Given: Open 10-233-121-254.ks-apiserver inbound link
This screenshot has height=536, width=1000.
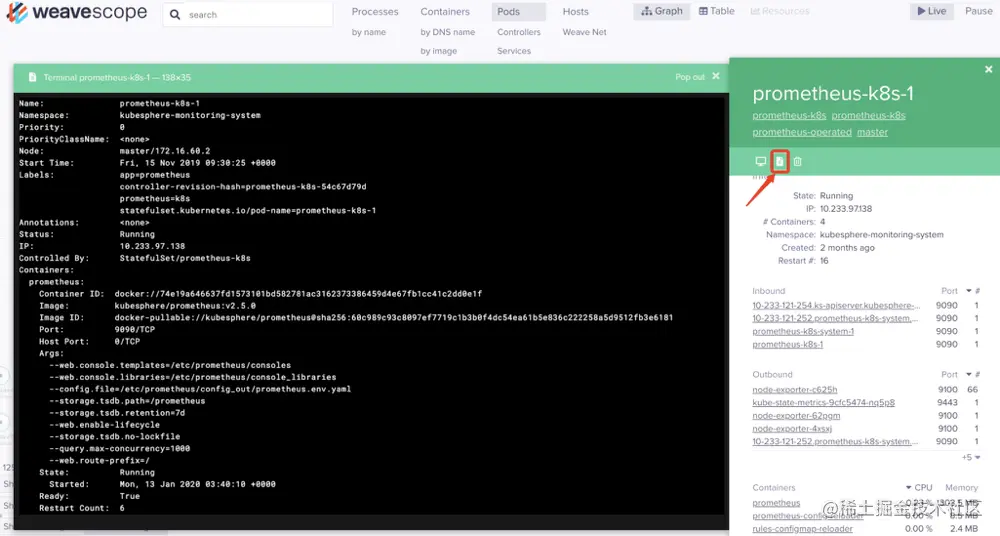Looking at the screenshot, I should click(836, 305).
